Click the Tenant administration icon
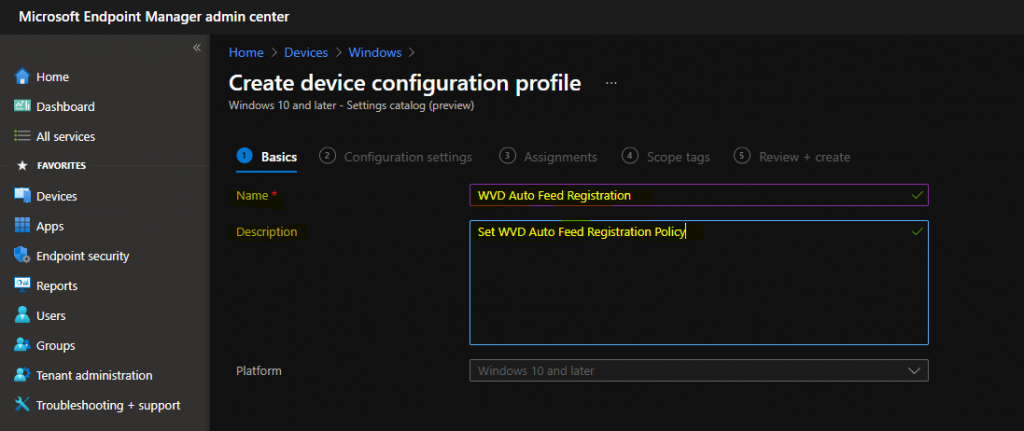 click(x=22, y=375)
